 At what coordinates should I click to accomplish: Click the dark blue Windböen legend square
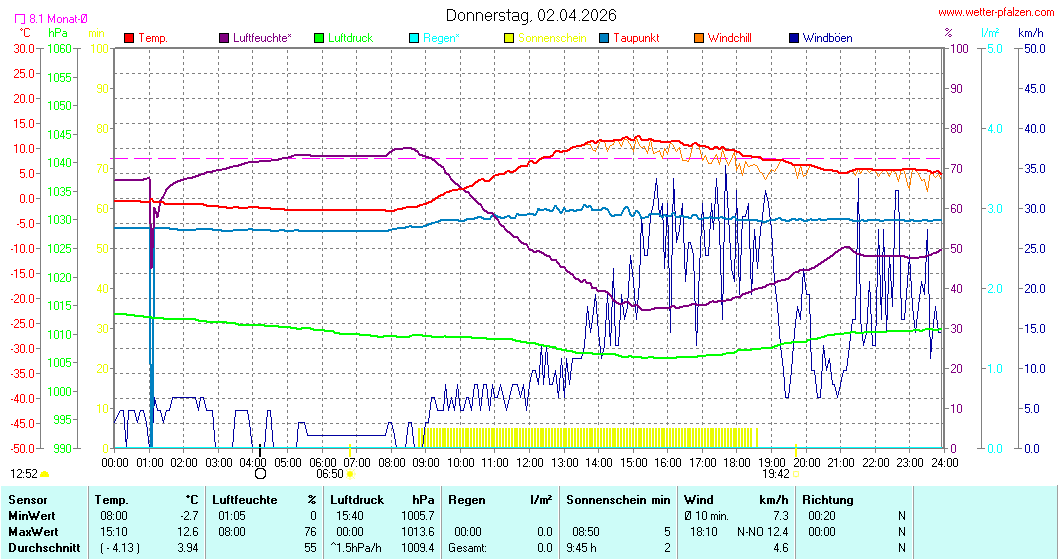[x=794, y=38]
